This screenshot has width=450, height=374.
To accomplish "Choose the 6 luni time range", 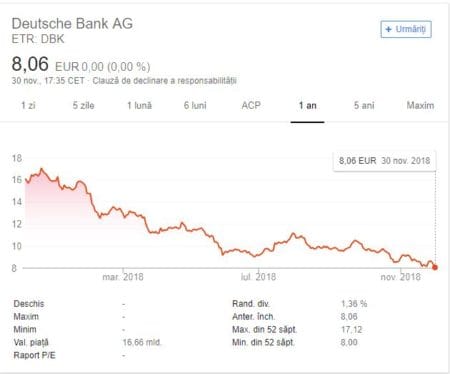I will pos(195,106).
